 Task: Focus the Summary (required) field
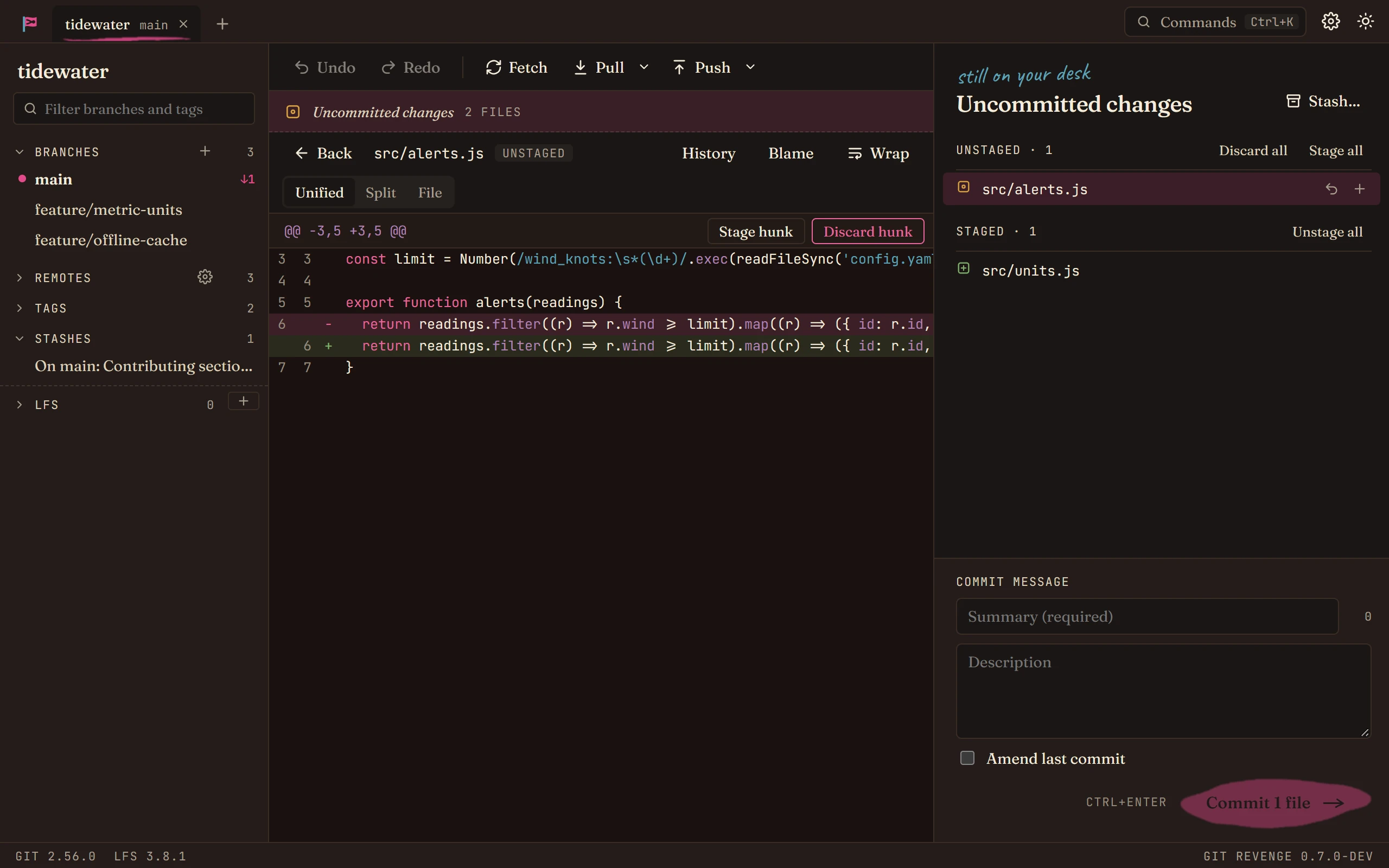point(1147,617)
